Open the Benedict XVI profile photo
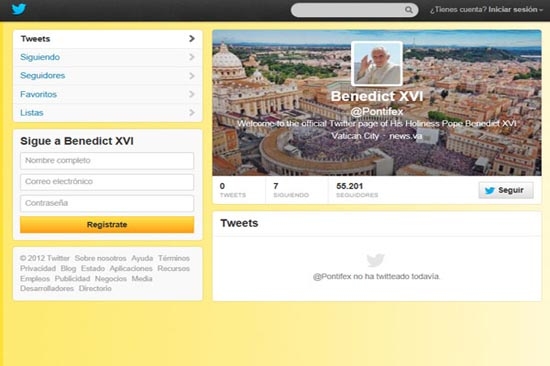This screenshot has height=366, width=550. [377, 64]
